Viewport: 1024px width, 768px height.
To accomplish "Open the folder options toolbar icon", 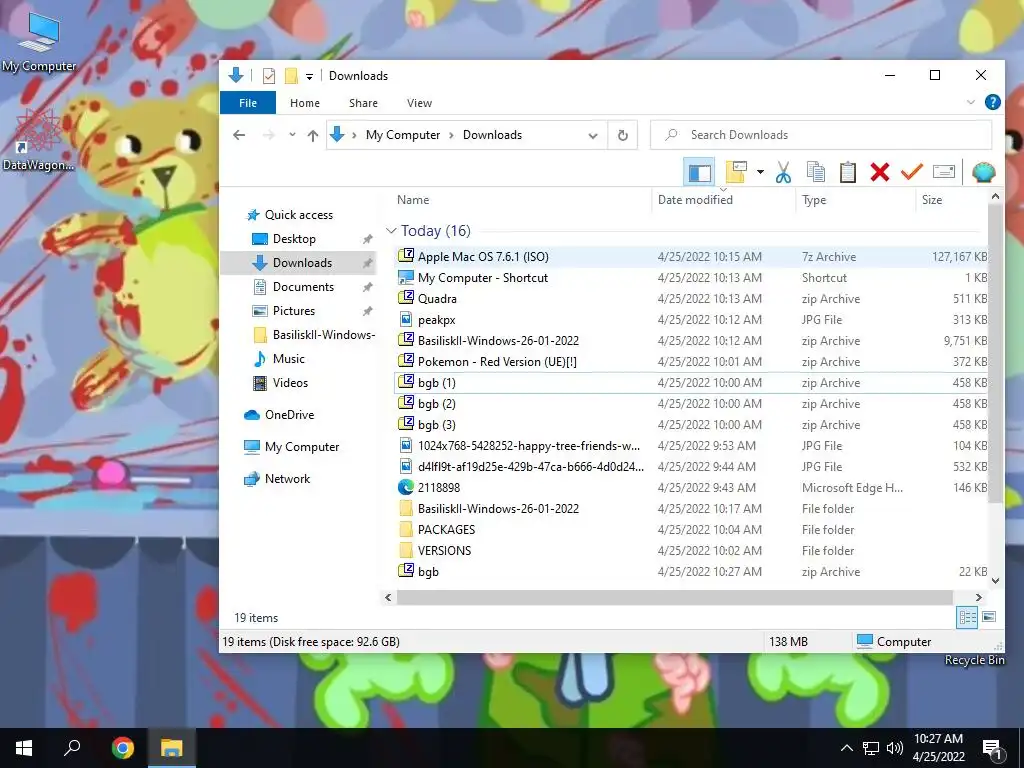I will point(736,172).
